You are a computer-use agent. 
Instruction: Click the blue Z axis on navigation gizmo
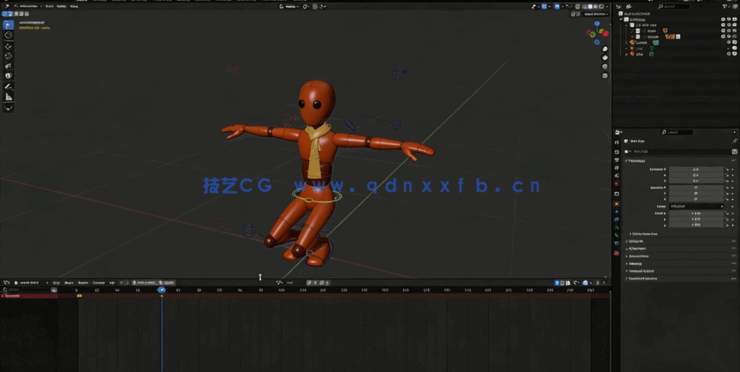click(597, 24)
